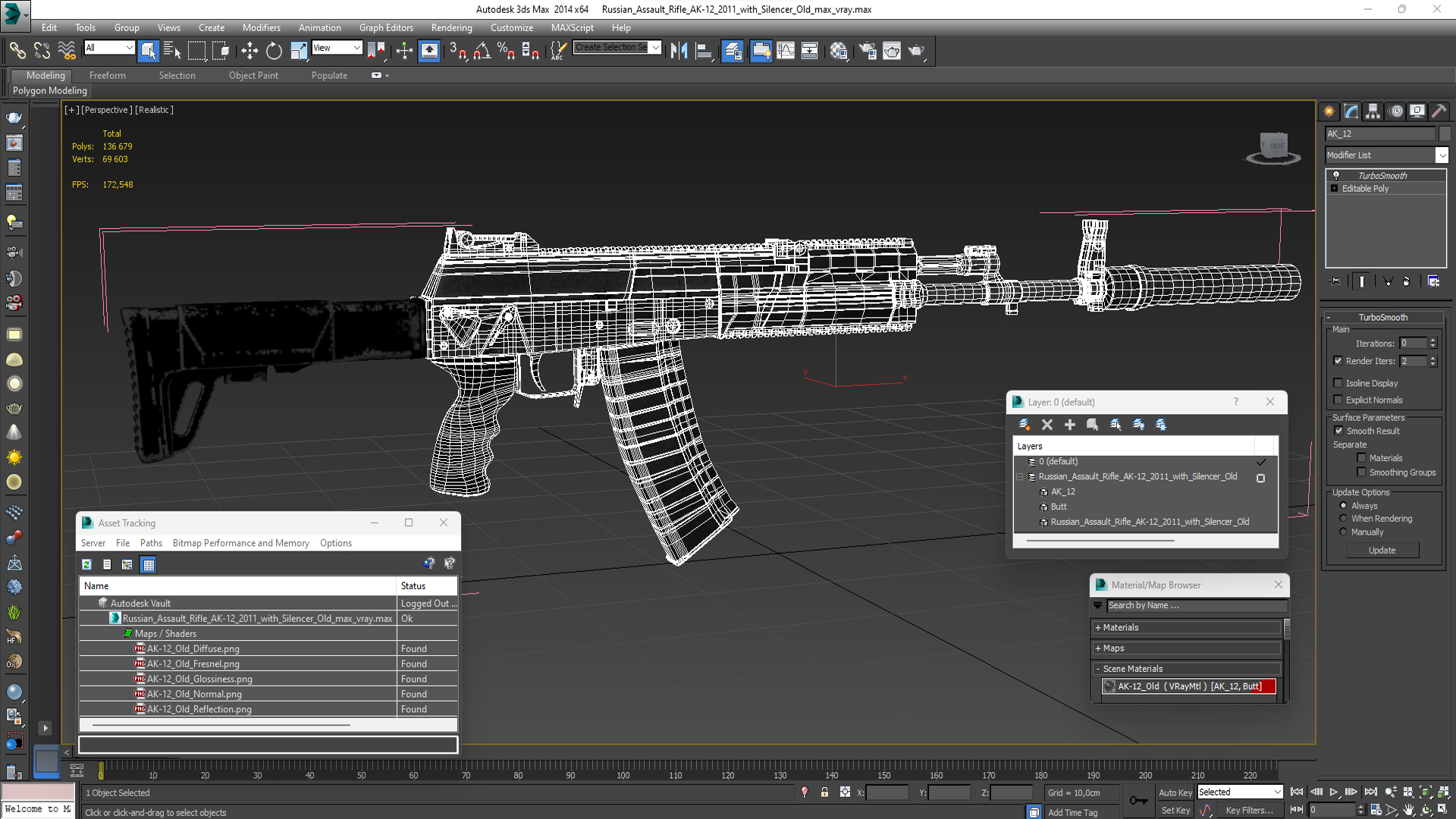Click the Layer dialog horizontal scrollbar

point(1100,541)
